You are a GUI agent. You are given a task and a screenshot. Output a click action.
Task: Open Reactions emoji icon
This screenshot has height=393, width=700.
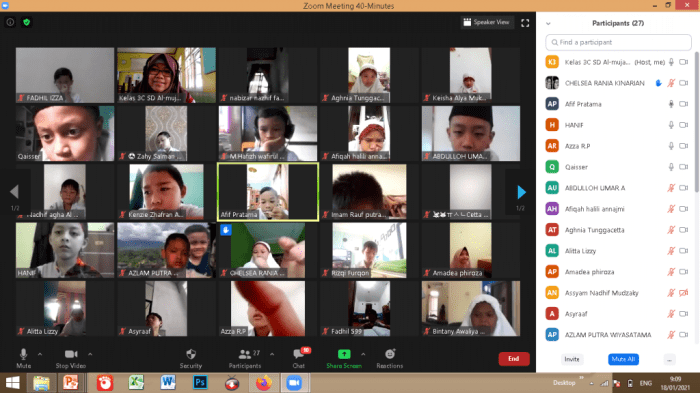pos(390,354)
